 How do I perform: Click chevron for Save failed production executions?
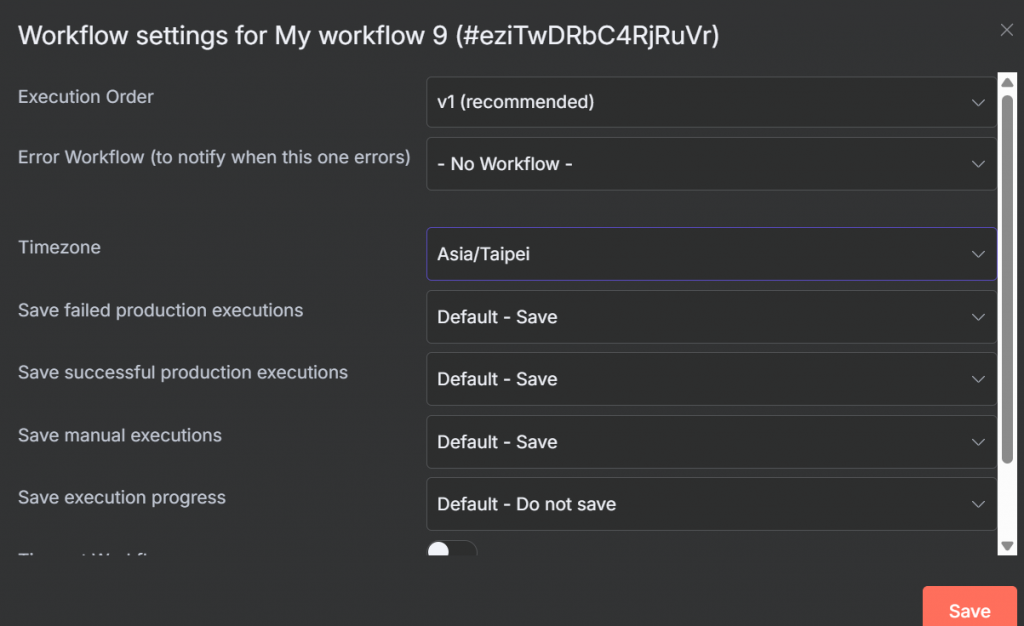coord(978,317)
